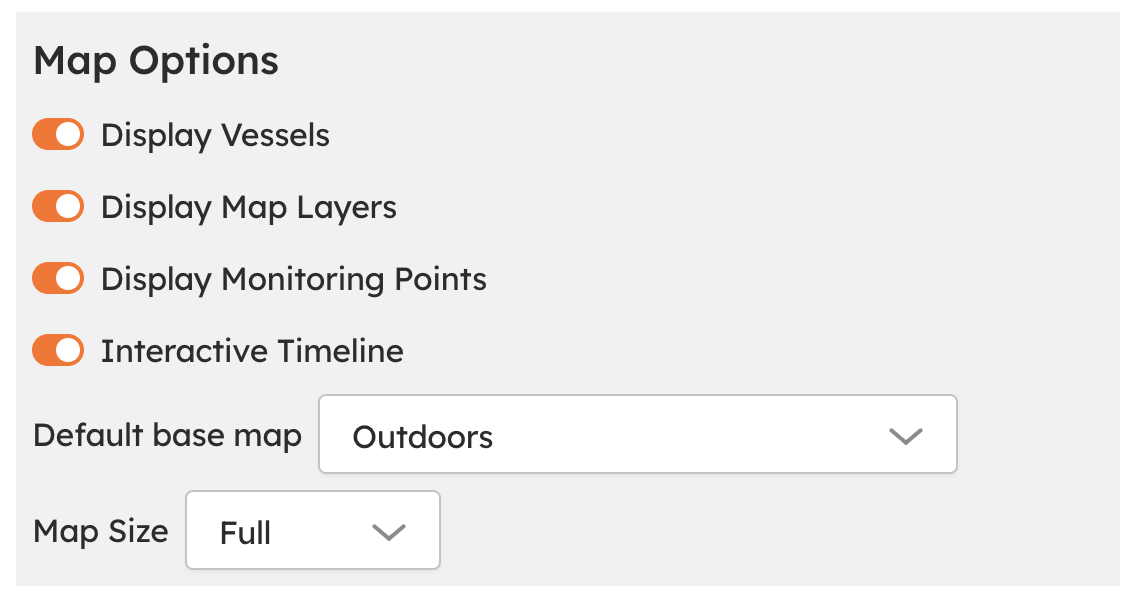The image size is (1132, 600).
Task: Click the "Map Size" field label
Action: pyautogui.click(x=101, y=531)
